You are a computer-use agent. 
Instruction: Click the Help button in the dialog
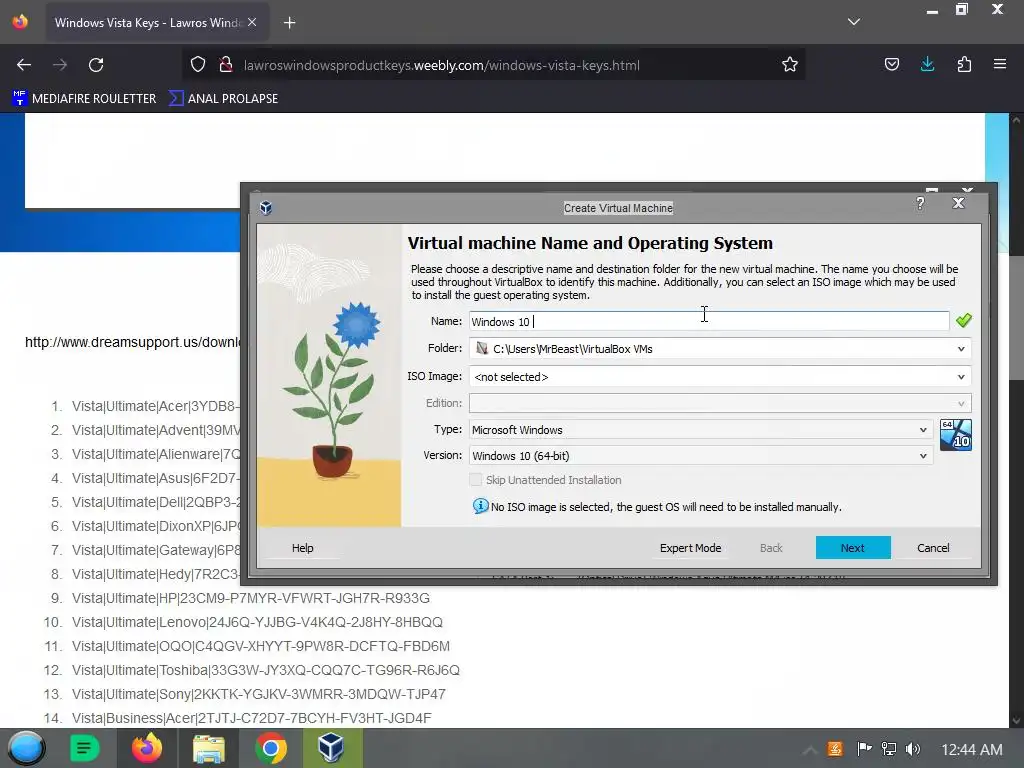pos(302,548)
